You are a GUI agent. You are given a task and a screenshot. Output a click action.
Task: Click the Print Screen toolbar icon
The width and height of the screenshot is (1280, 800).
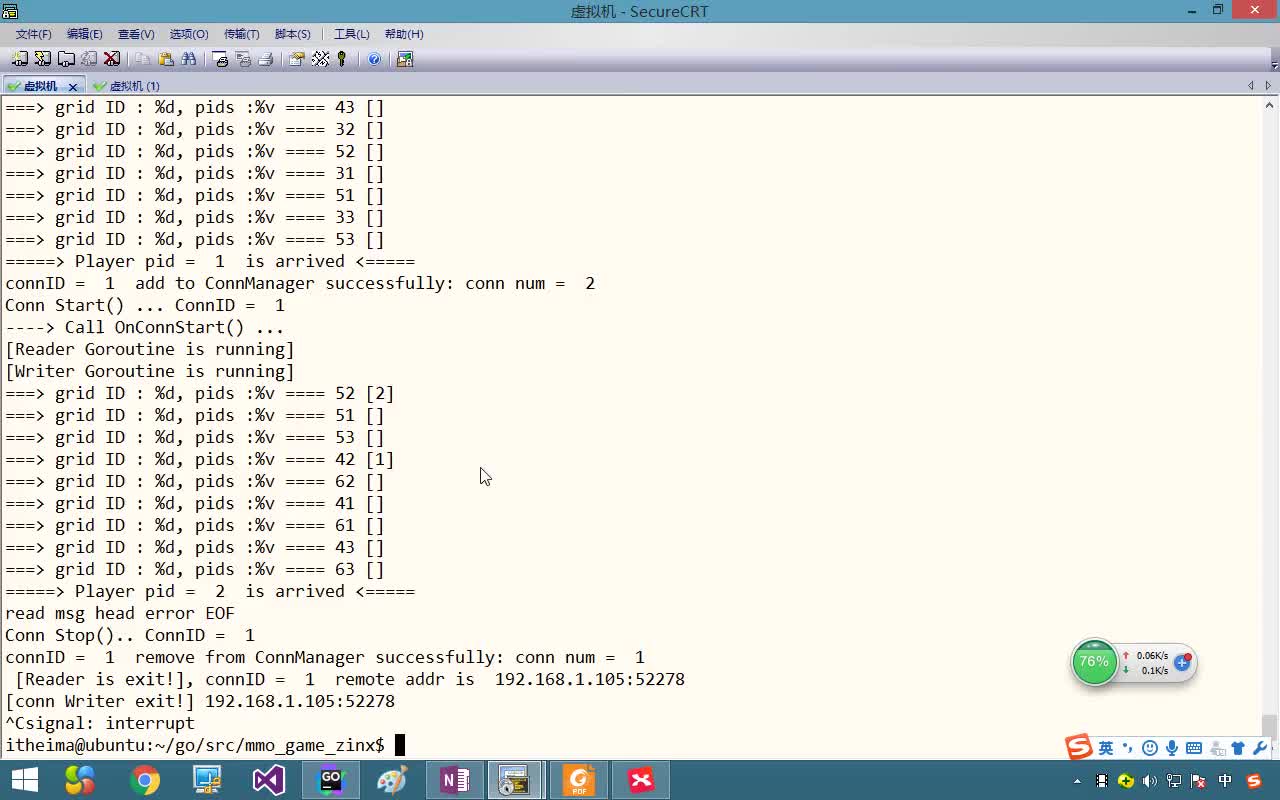[x=221, y=59]
